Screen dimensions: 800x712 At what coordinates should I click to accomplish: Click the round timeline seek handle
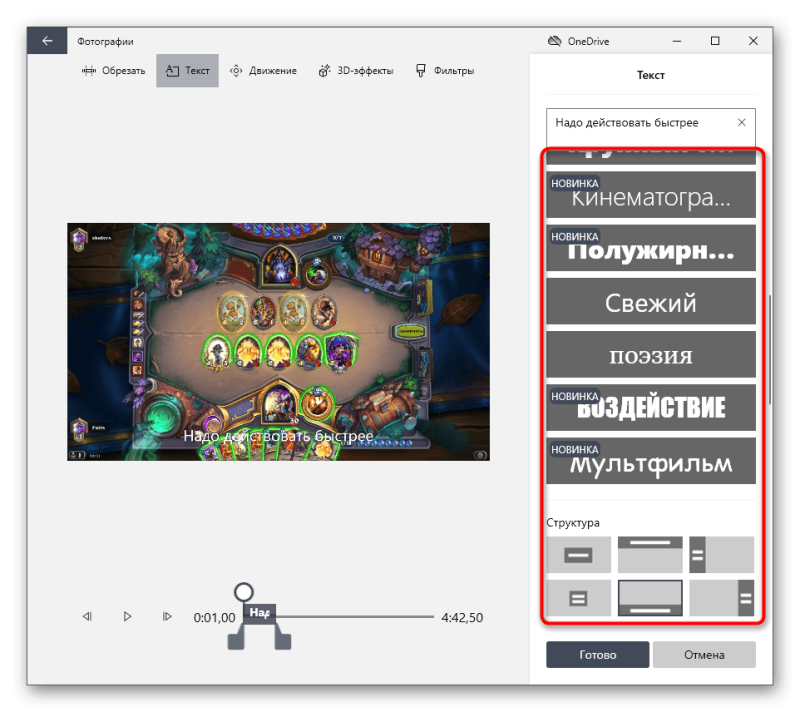pyautogui.click(x=244, y=592)
